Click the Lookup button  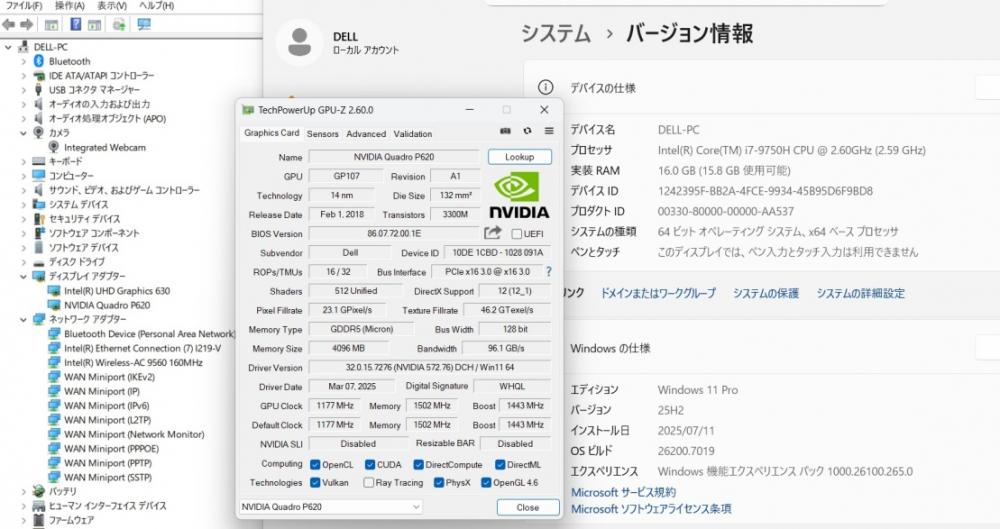click(x=520, y=157)
